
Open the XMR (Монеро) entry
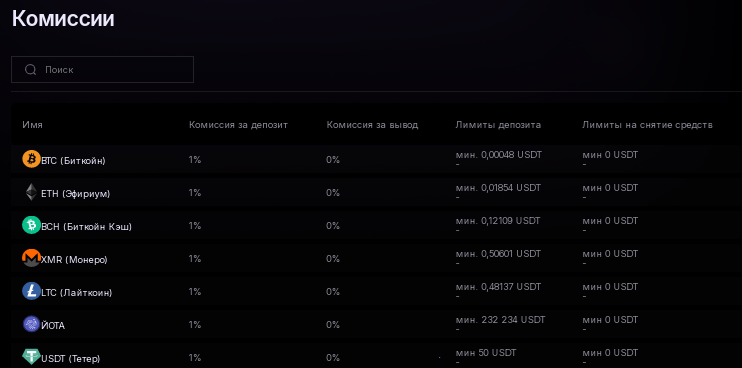tap(74, 260)
